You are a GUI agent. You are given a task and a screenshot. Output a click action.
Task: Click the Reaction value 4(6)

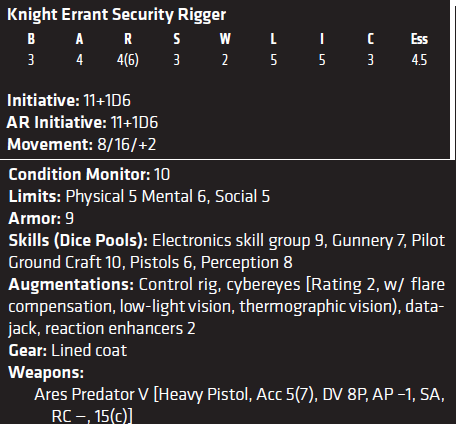pyautogui.click(x=128, y=60)
